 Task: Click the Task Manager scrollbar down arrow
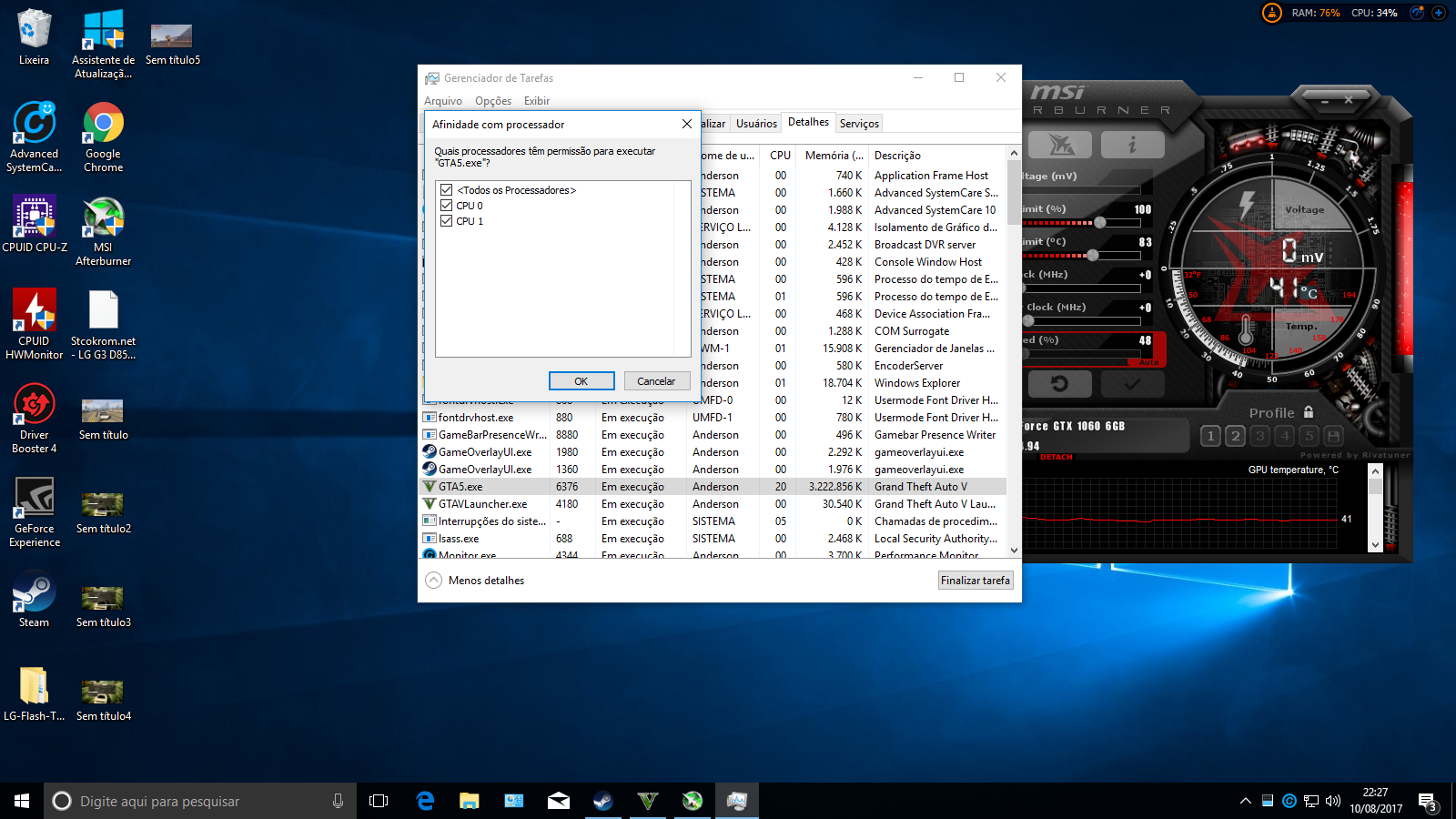[x=1014, y=551]
